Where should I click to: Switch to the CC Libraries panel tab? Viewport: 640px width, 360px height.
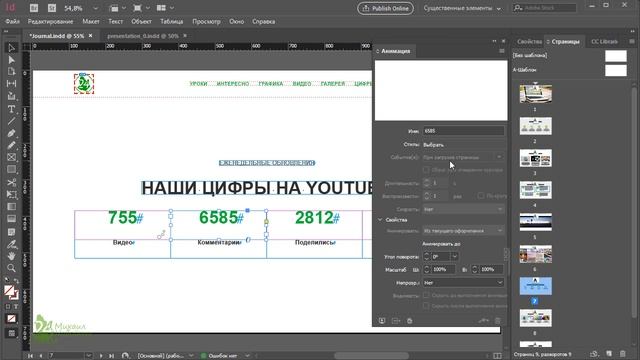(x=604, y=41)
